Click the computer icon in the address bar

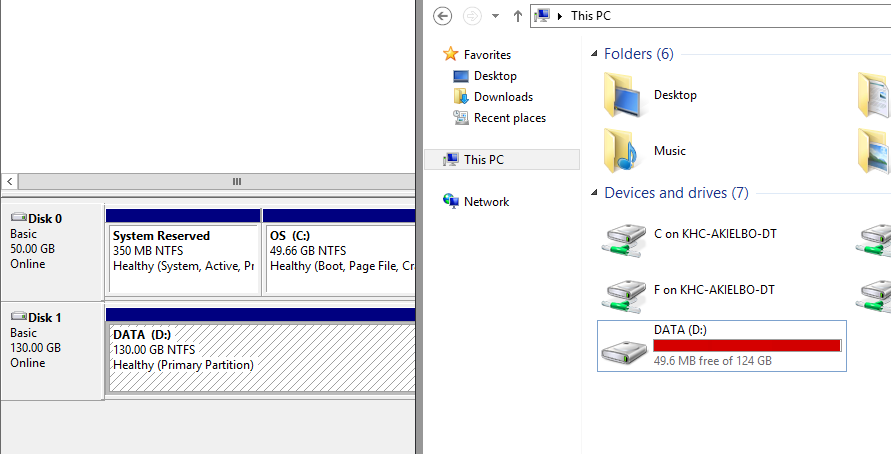[x=543, y=16]
